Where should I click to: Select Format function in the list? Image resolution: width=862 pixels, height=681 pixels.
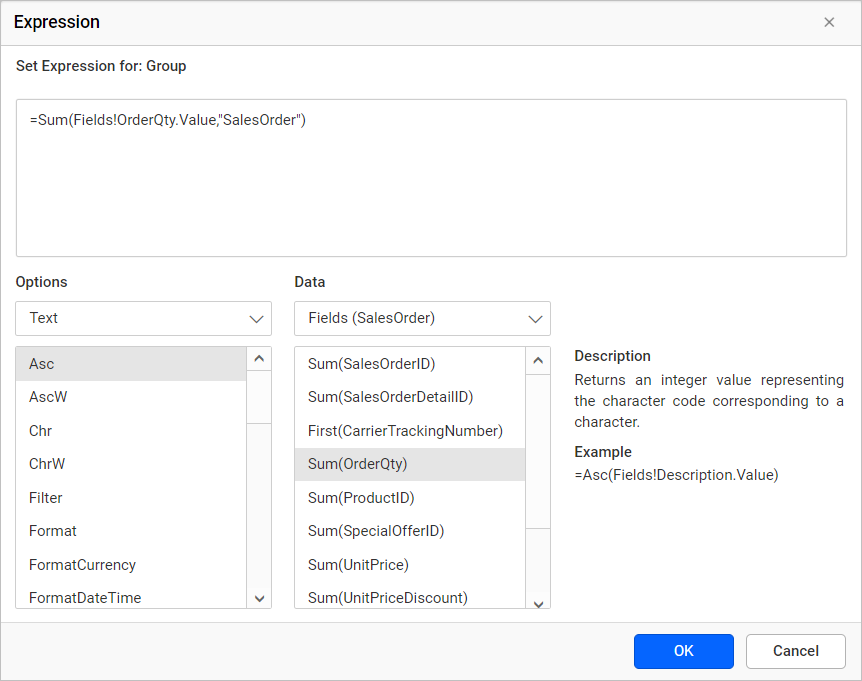click(x=131, y=531)
